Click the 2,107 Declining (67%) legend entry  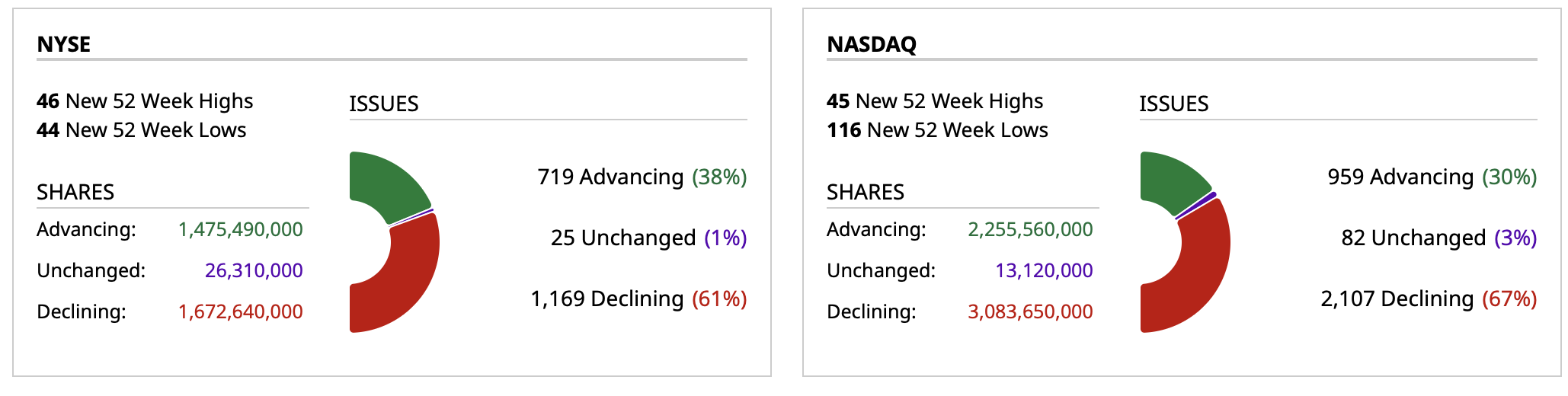[x=1429, y=299]
